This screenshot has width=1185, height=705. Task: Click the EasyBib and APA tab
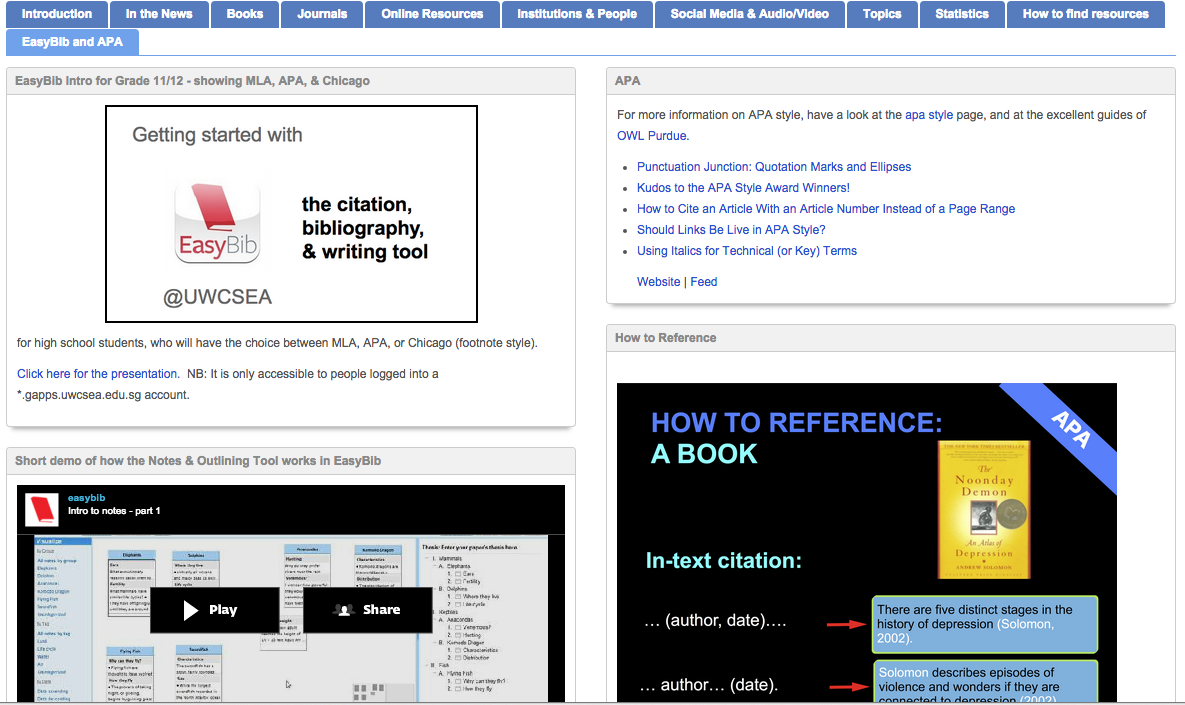[72, 42]
